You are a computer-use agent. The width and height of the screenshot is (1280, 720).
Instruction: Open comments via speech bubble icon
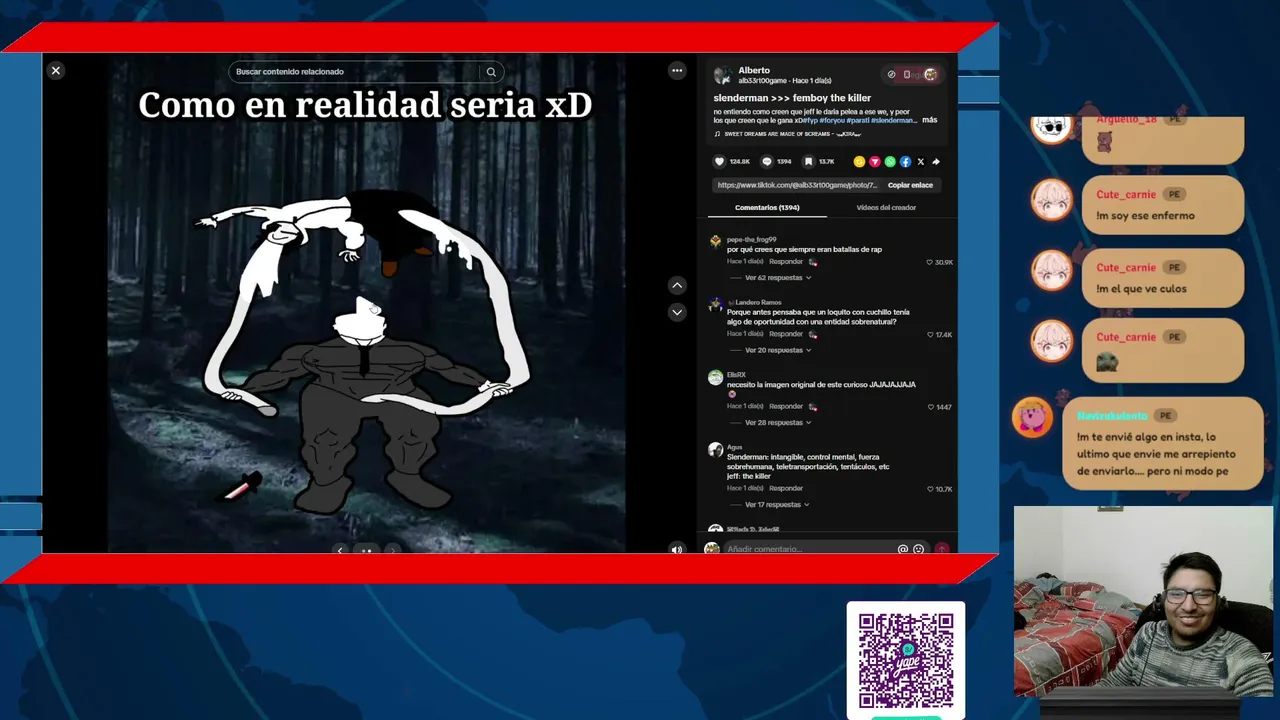coord(767,161)
